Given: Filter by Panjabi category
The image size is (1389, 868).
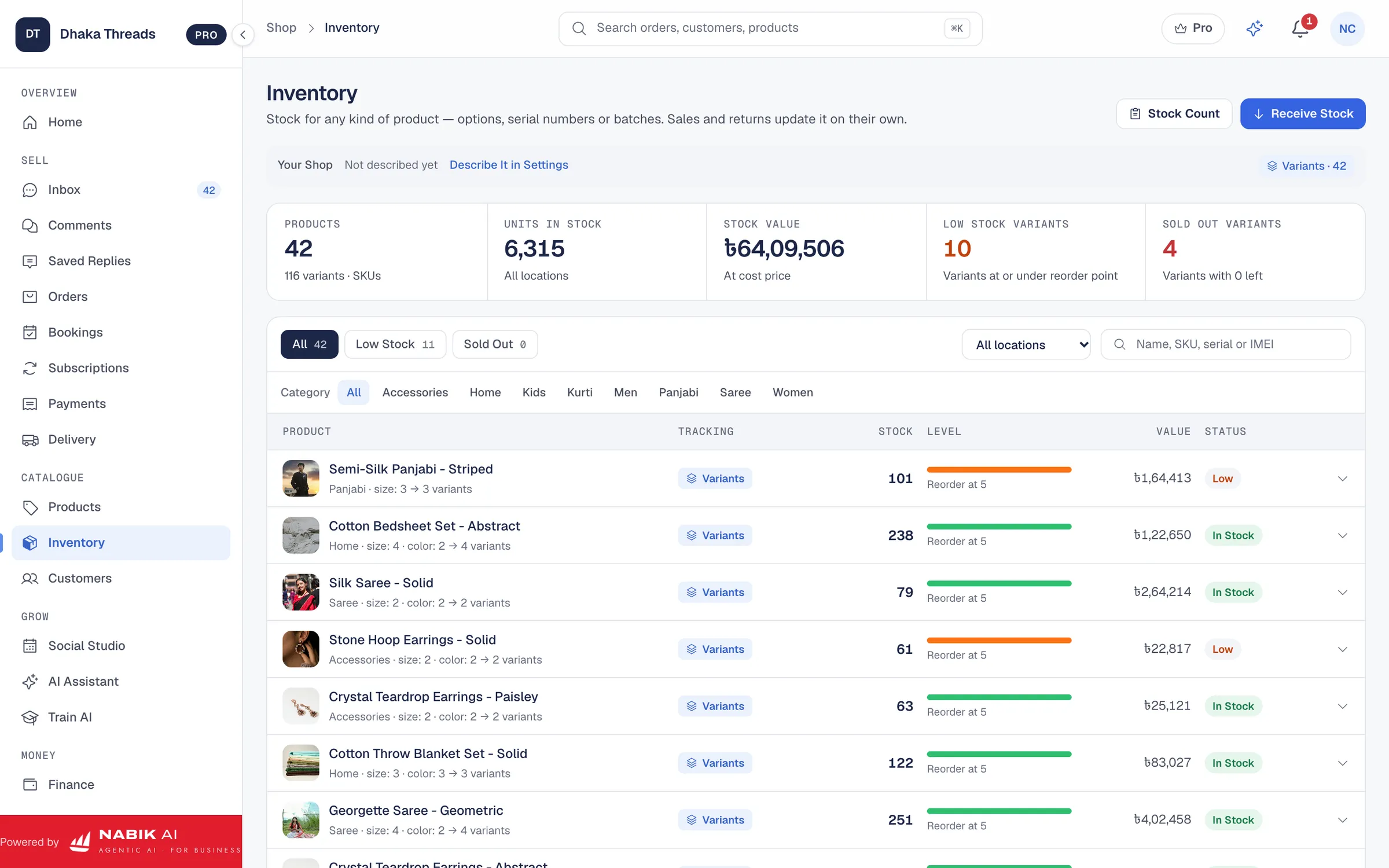Looking at the screenshot, I should 678,392.
